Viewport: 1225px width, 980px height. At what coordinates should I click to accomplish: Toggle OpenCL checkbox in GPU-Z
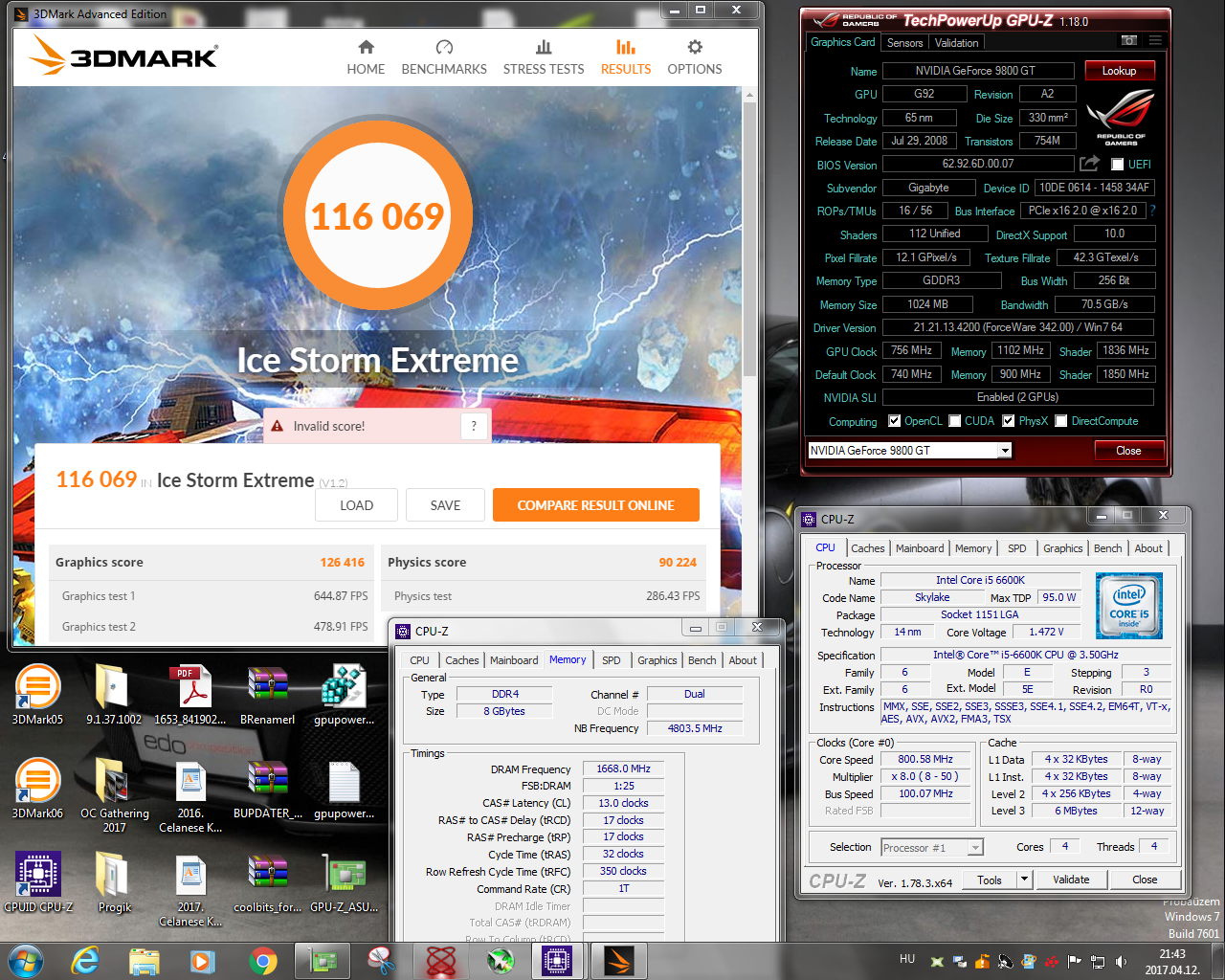pyautogui.click(x=894, y=421)
